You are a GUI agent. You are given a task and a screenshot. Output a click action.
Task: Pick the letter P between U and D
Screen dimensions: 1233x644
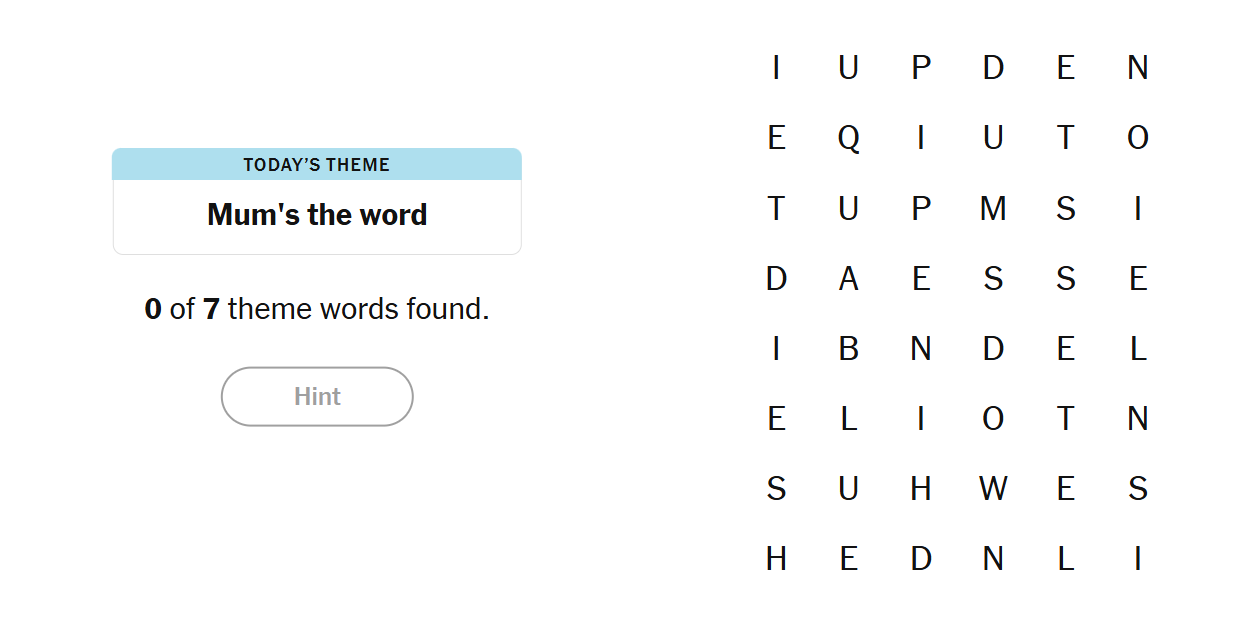pyautogui.click(x=921, y=68)
